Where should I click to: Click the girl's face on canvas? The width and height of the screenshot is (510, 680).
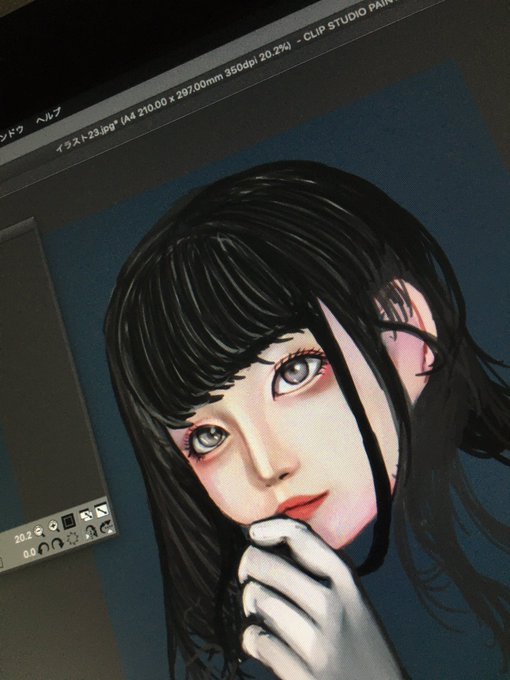[x=284, y=438]
